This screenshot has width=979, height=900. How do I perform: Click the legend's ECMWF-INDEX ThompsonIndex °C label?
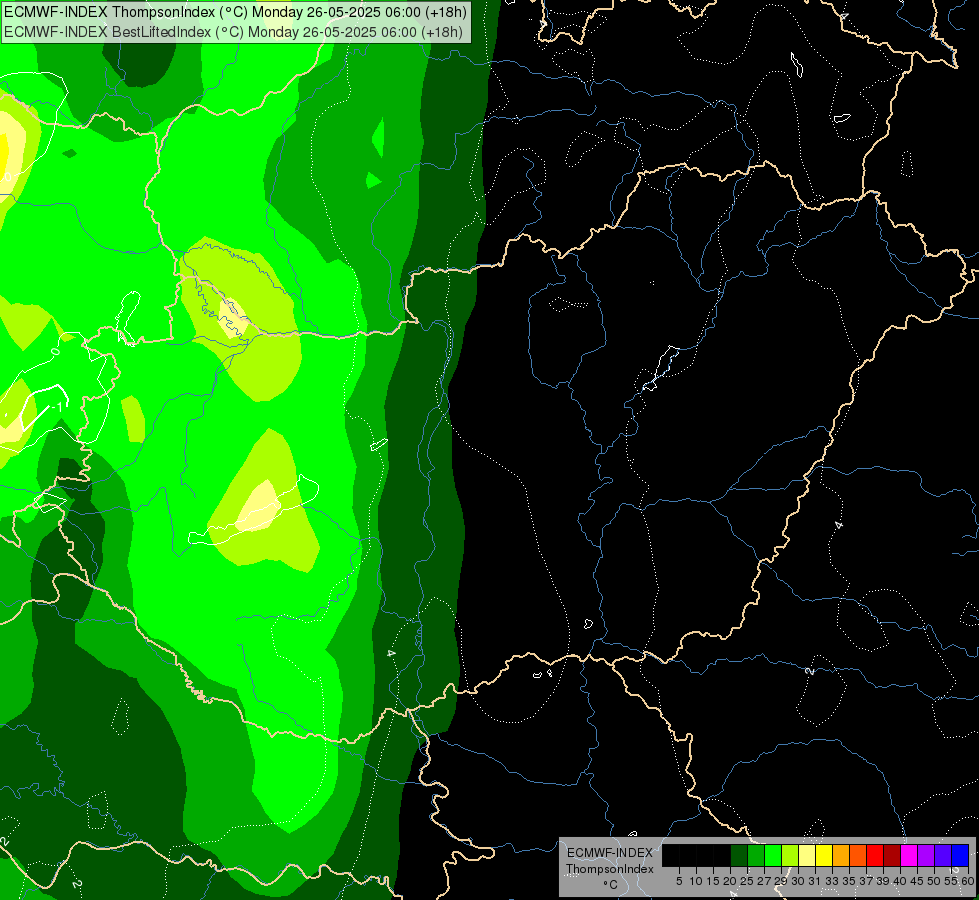610,868
